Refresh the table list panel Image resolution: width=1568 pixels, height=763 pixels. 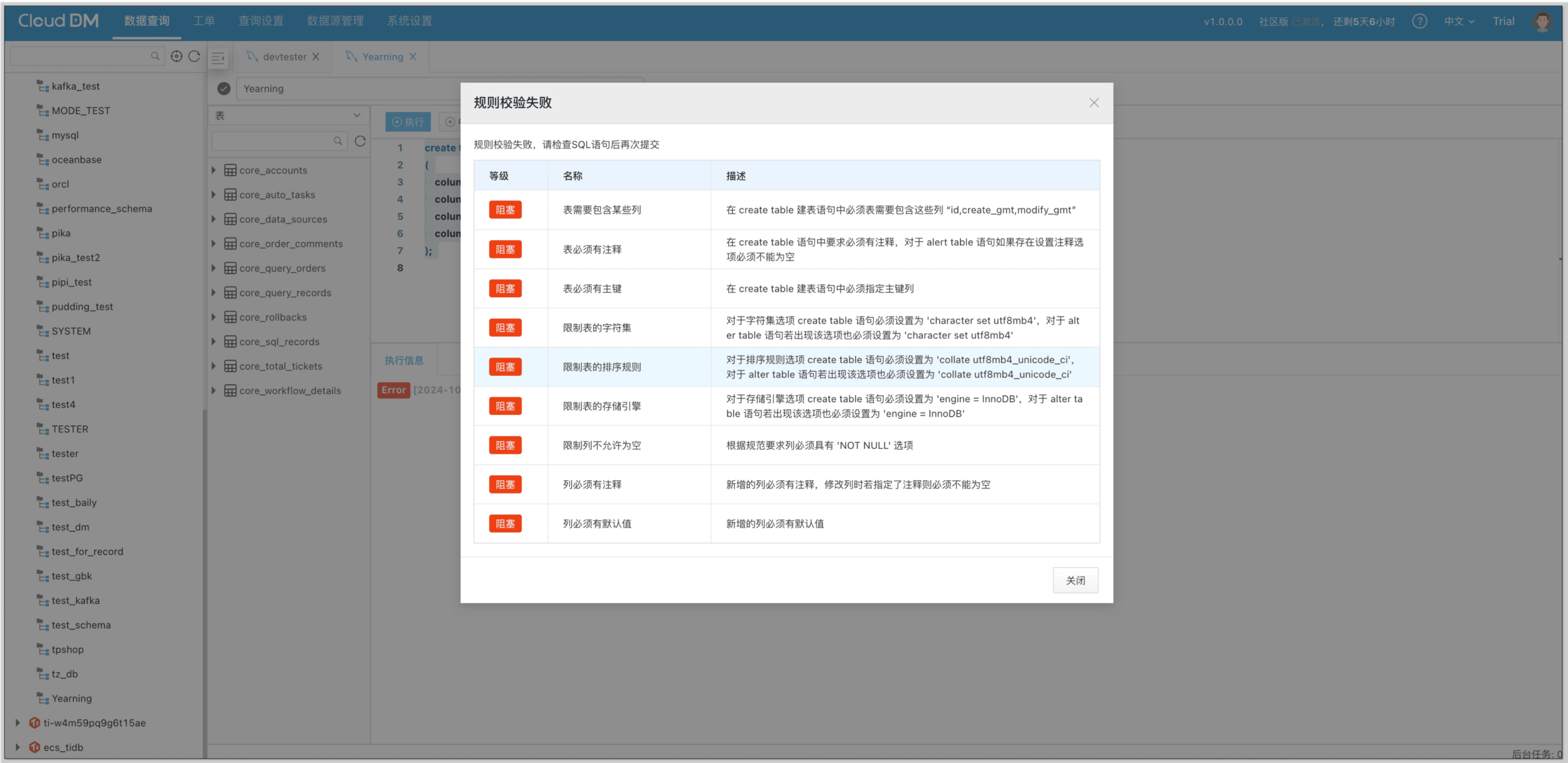pos(360,141)
